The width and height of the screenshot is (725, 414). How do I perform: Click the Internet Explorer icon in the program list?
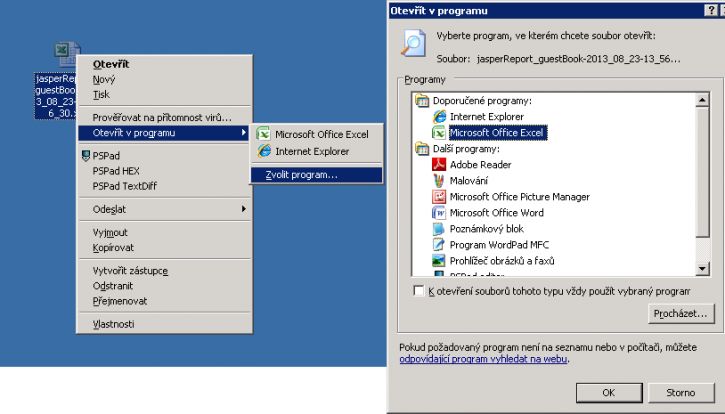[439, 117]
